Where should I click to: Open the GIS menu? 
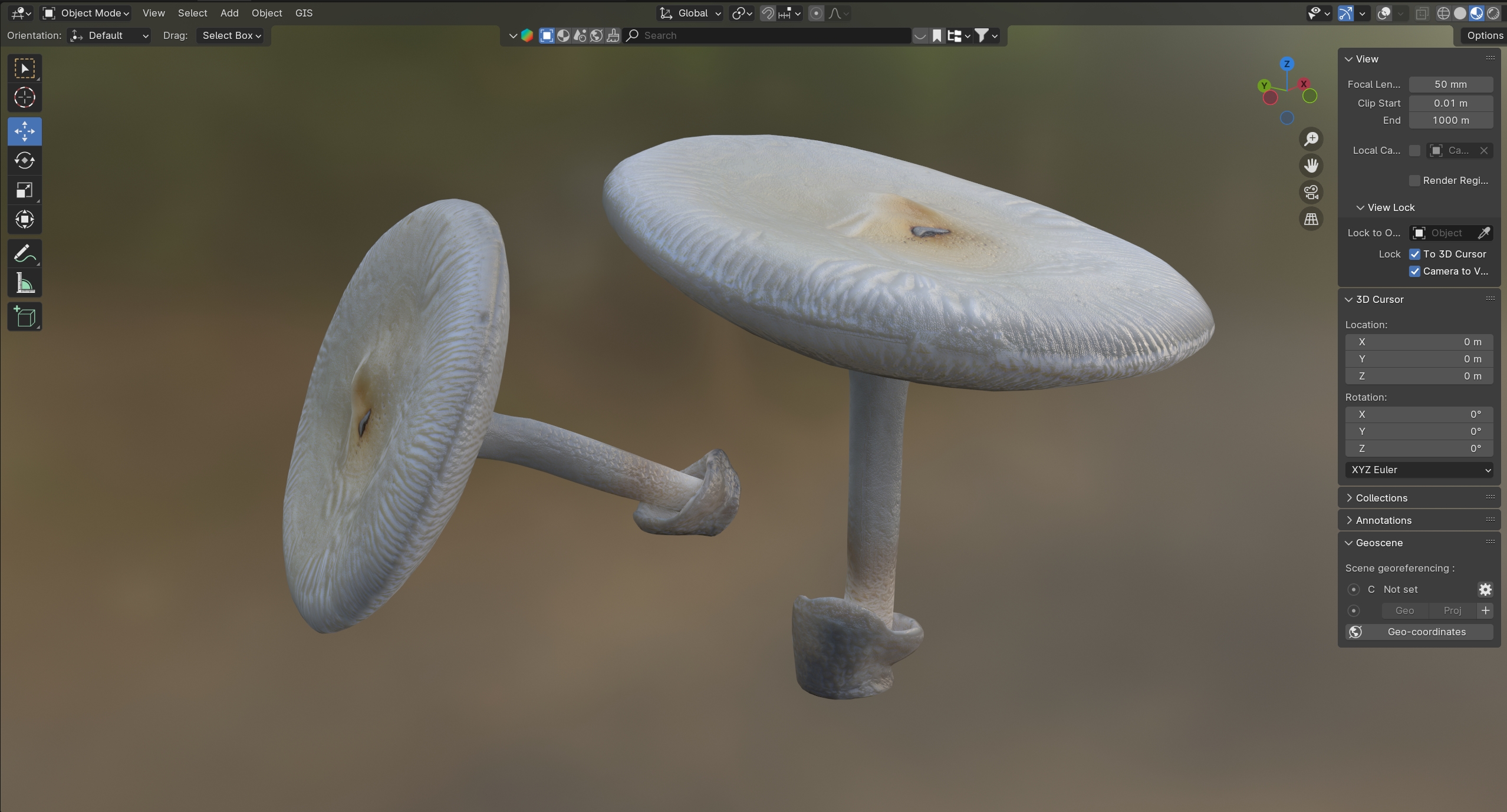(304, 13)
